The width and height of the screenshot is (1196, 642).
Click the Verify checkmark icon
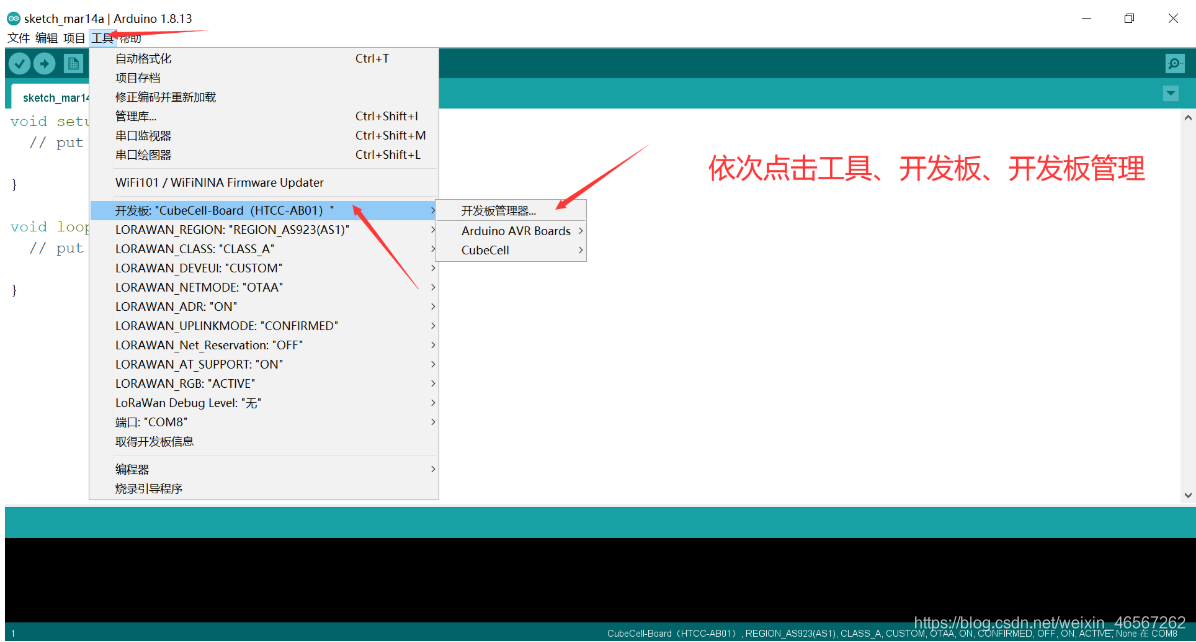tap(20, 64)
